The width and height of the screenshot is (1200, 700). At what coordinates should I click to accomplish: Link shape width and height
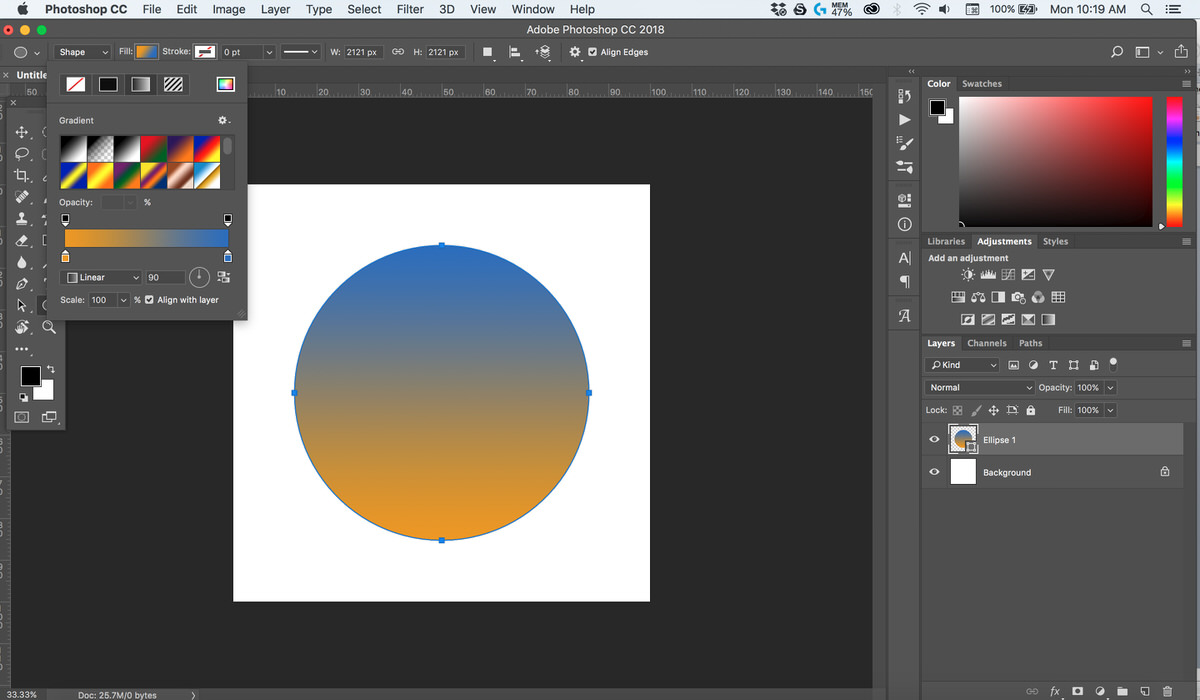click(x=397, y=52)
